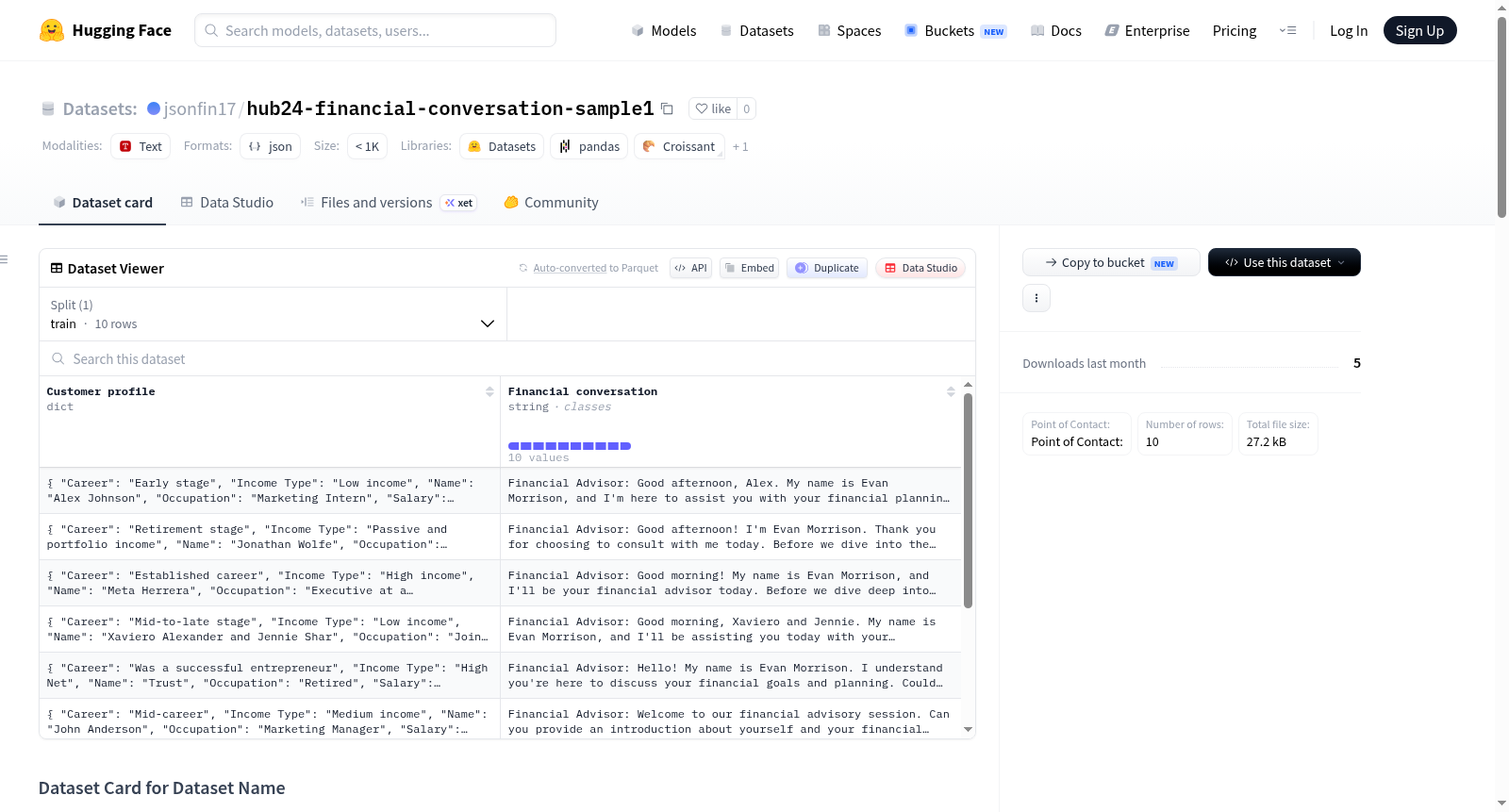Open the Files and versions tab
The height and width of the screenshot is (812, 1509).
[x=388, y=202]
